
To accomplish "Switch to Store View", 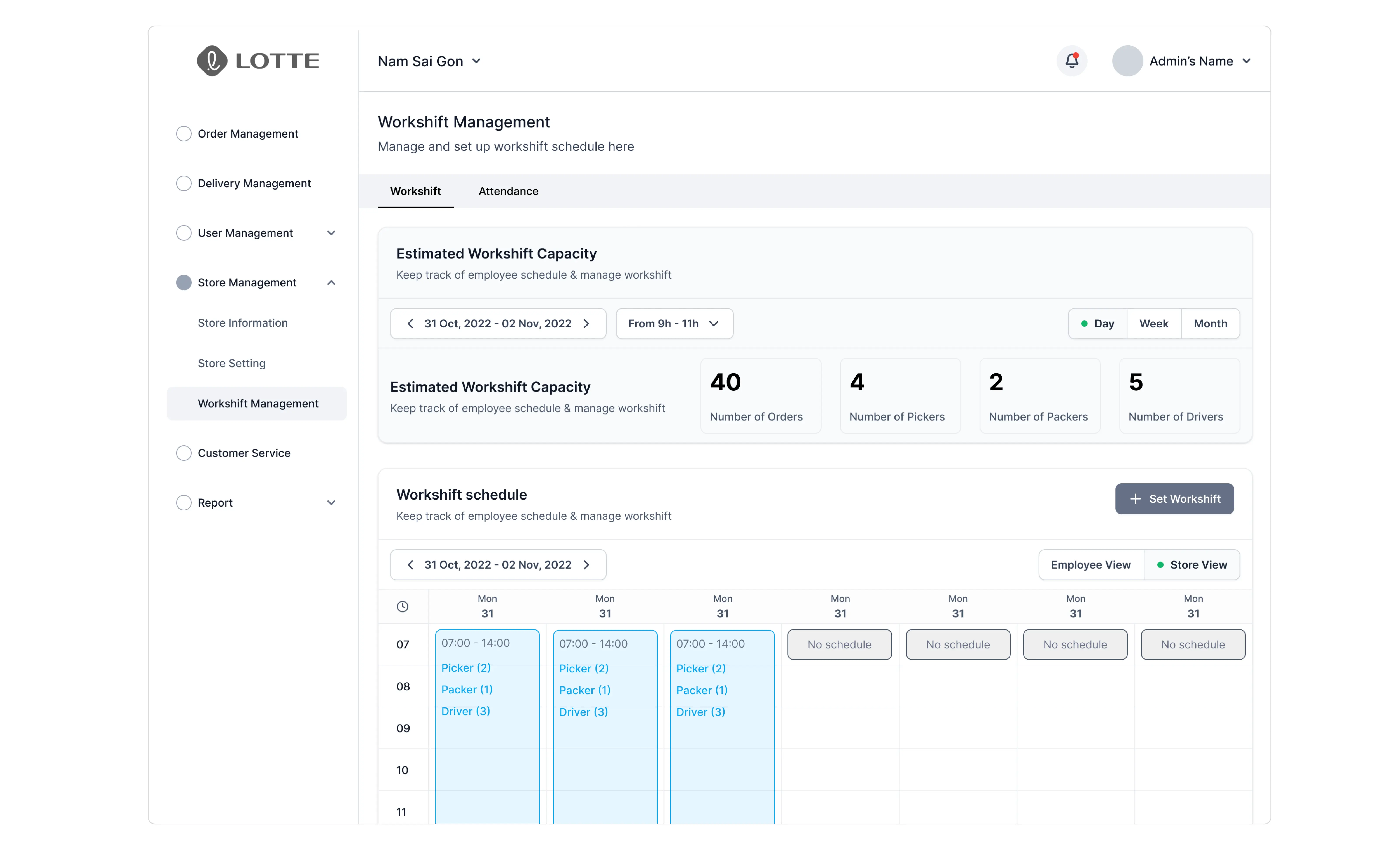I will [1192, 564].
